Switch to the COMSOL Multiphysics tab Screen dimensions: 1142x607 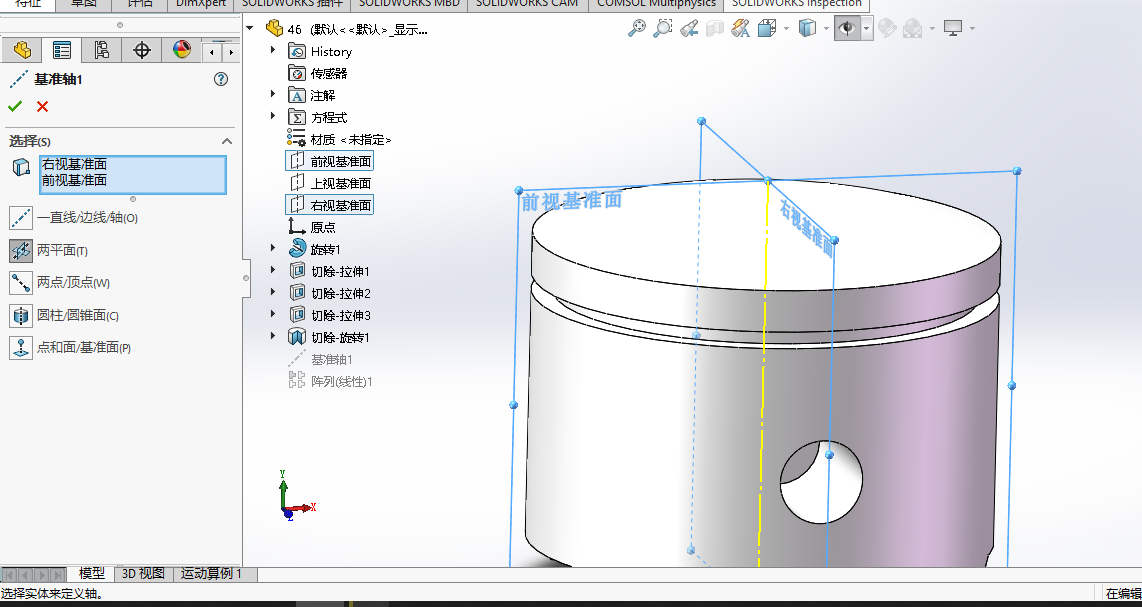[x=656, y=4]
